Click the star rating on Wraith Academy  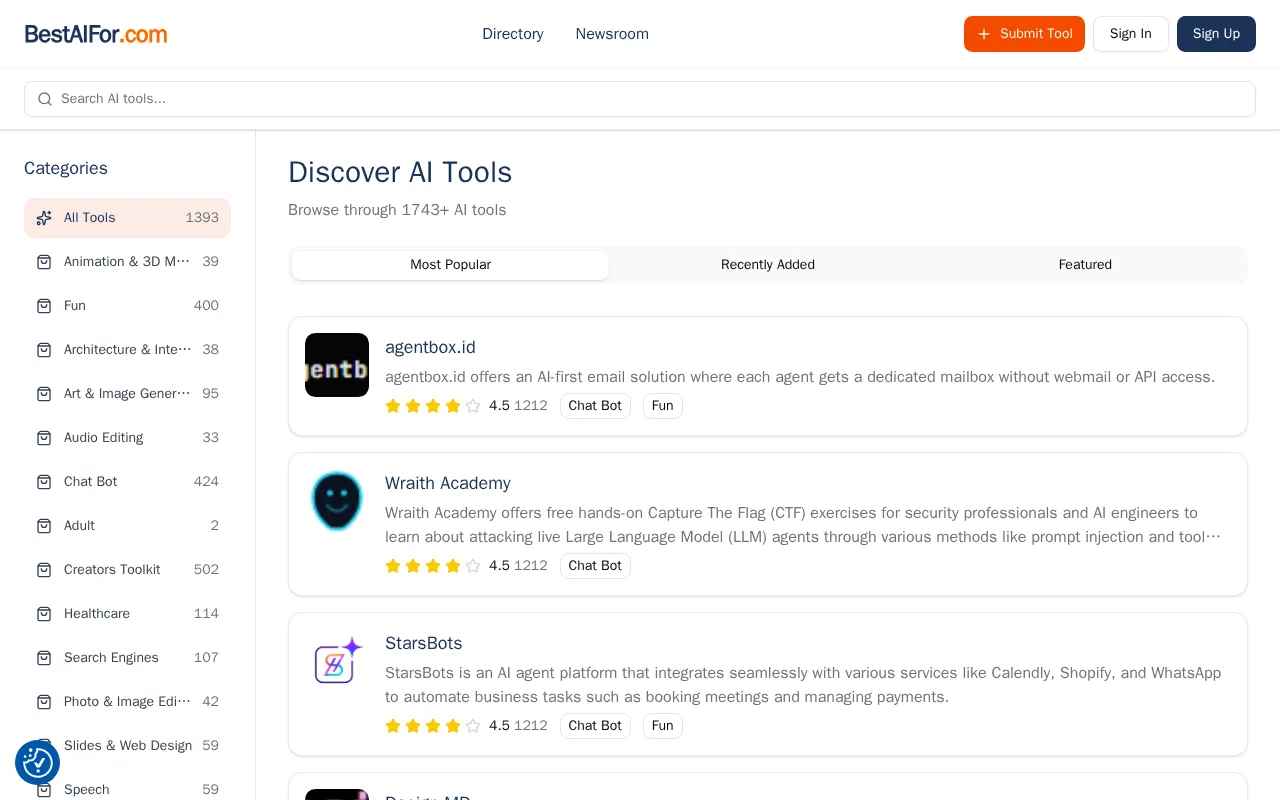coord(433,566)
